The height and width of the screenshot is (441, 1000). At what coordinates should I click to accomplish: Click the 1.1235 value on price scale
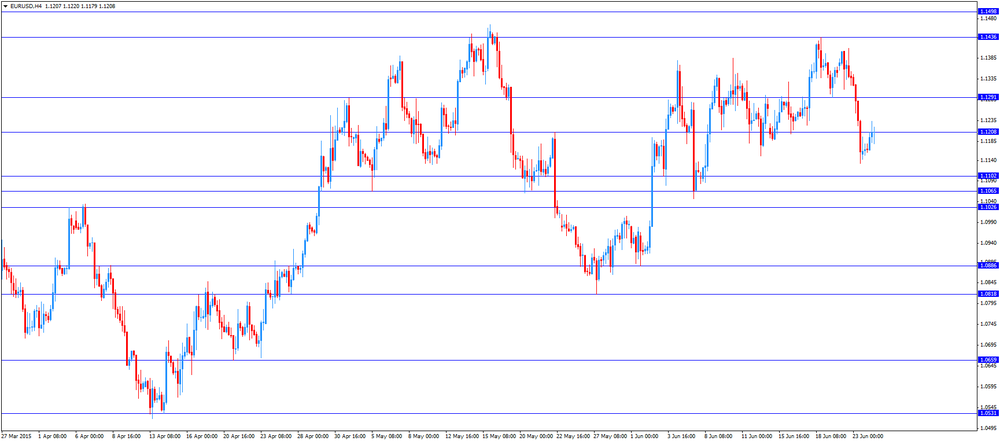988,120
